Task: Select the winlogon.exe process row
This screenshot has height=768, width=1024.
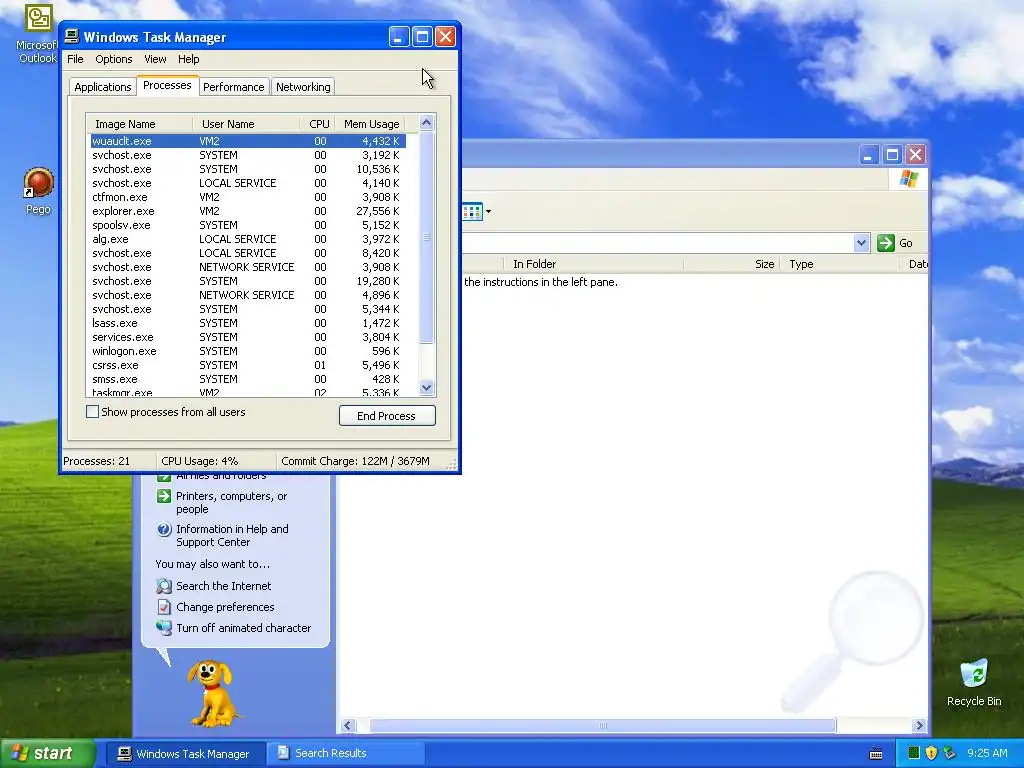Action: pyautogui.click(x=248, y=351)
